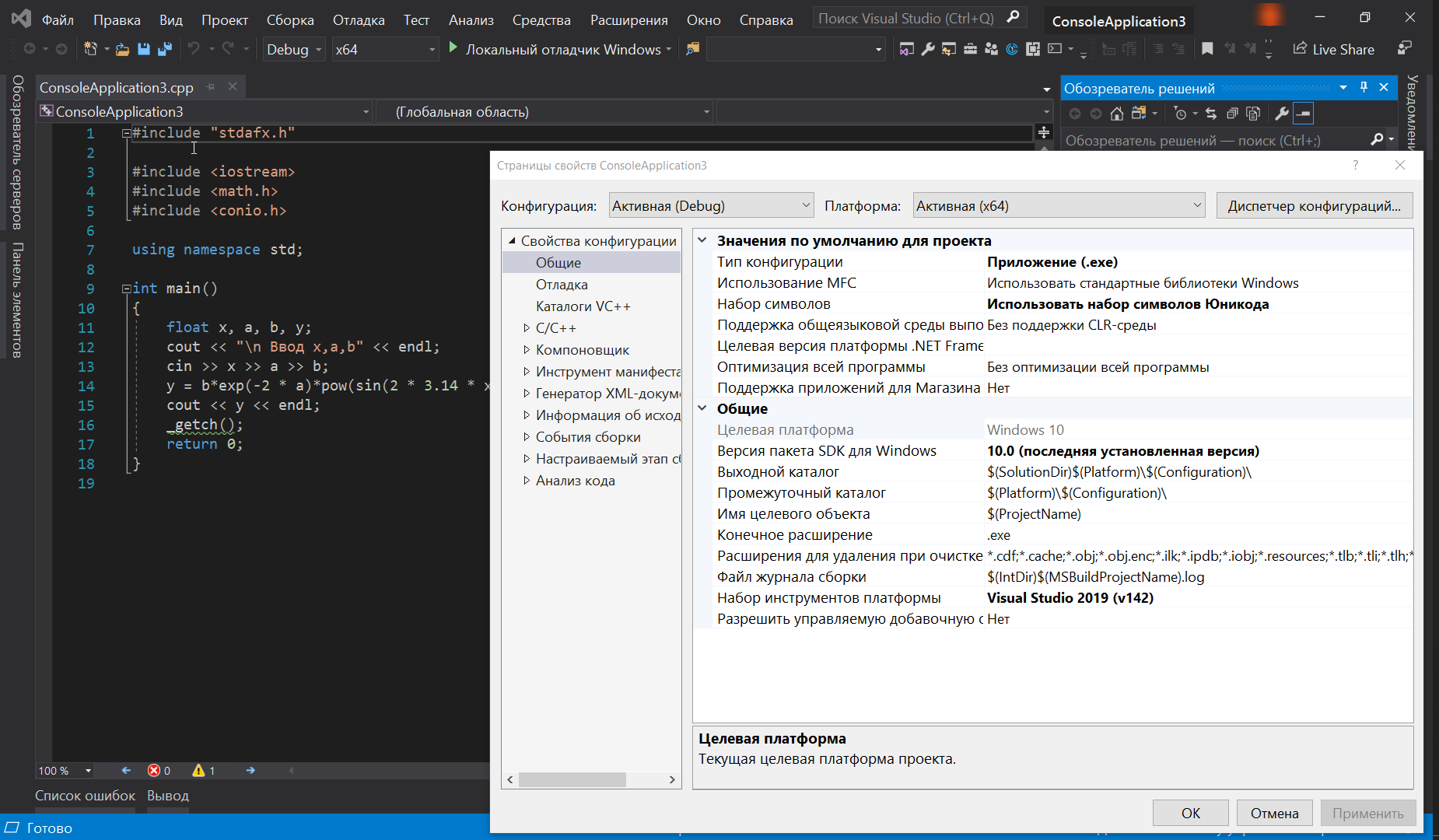Click the magnifier icon in Visual Studio search box
The image size is (1439, 840).
[1013, 17]
